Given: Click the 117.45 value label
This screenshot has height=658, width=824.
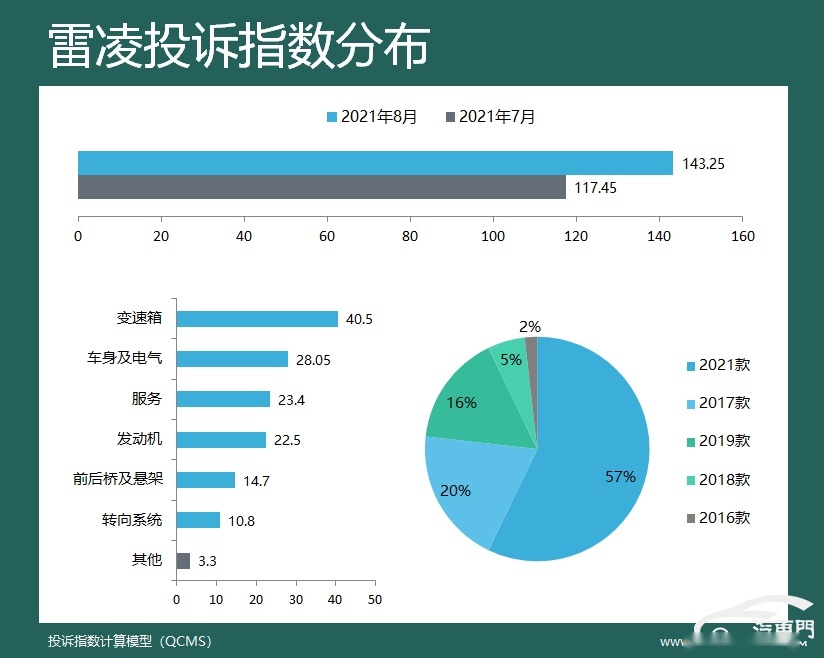Looking at the screenshot, I should click(x=595, y=188).
